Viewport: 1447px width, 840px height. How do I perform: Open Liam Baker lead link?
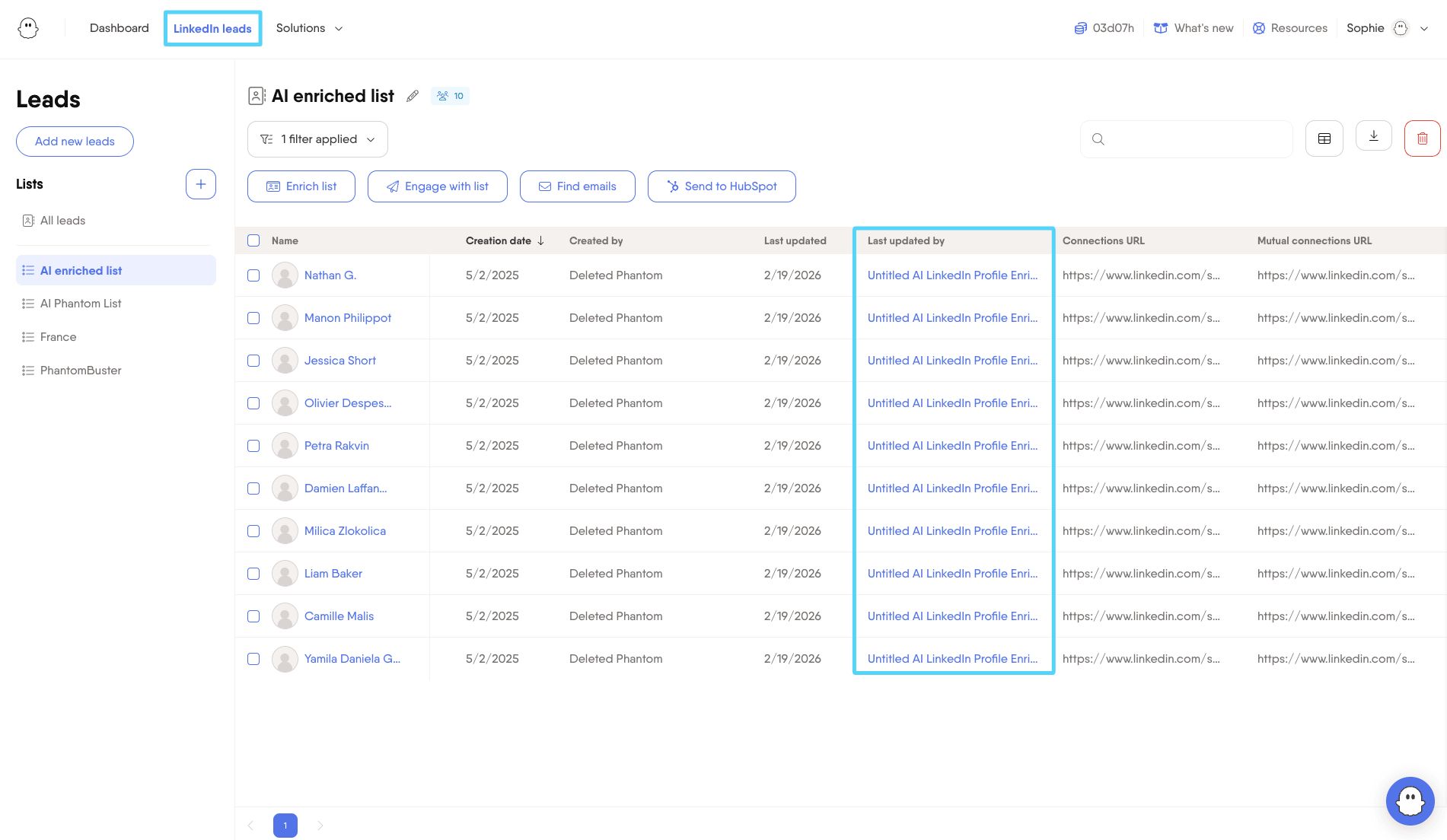coord(333,574)
